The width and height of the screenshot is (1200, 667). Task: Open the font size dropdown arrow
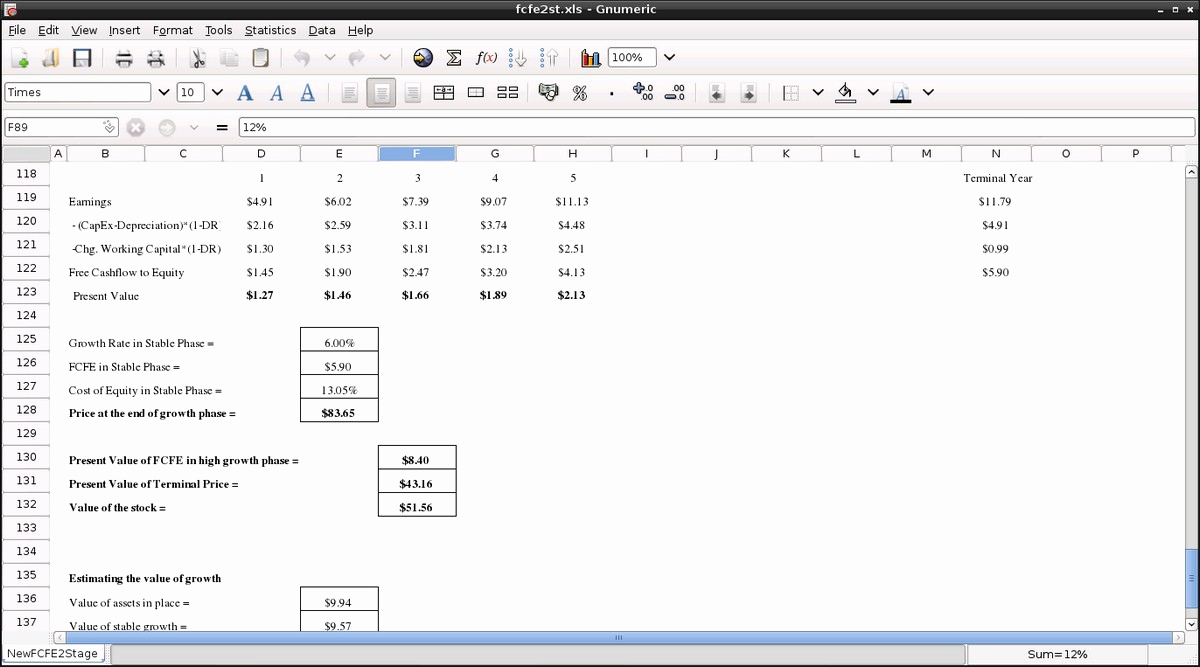click(x=217, y=93)
